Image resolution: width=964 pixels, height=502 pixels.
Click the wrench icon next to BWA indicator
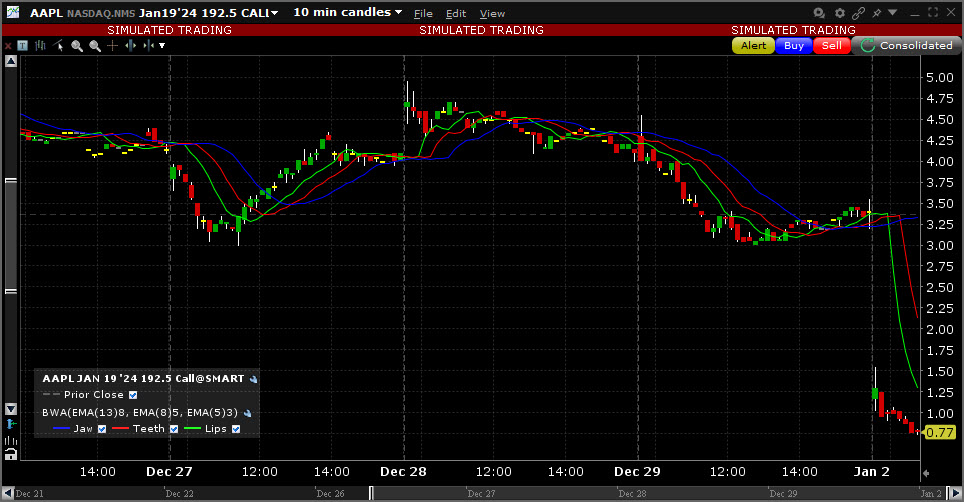247,413
